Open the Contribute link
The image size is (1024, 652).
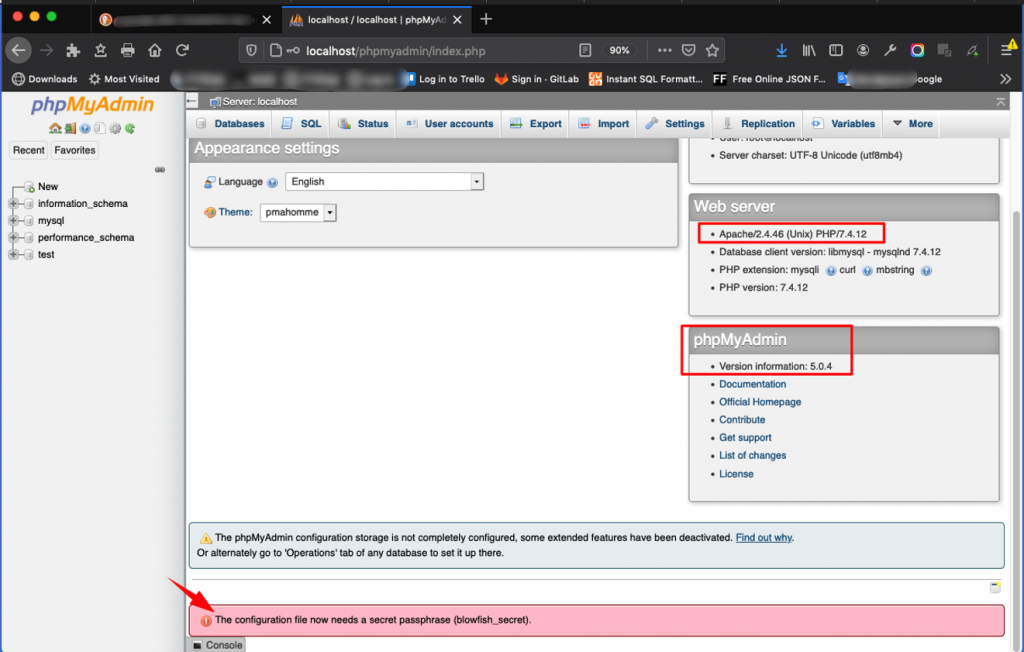click(x=742, y=419)
